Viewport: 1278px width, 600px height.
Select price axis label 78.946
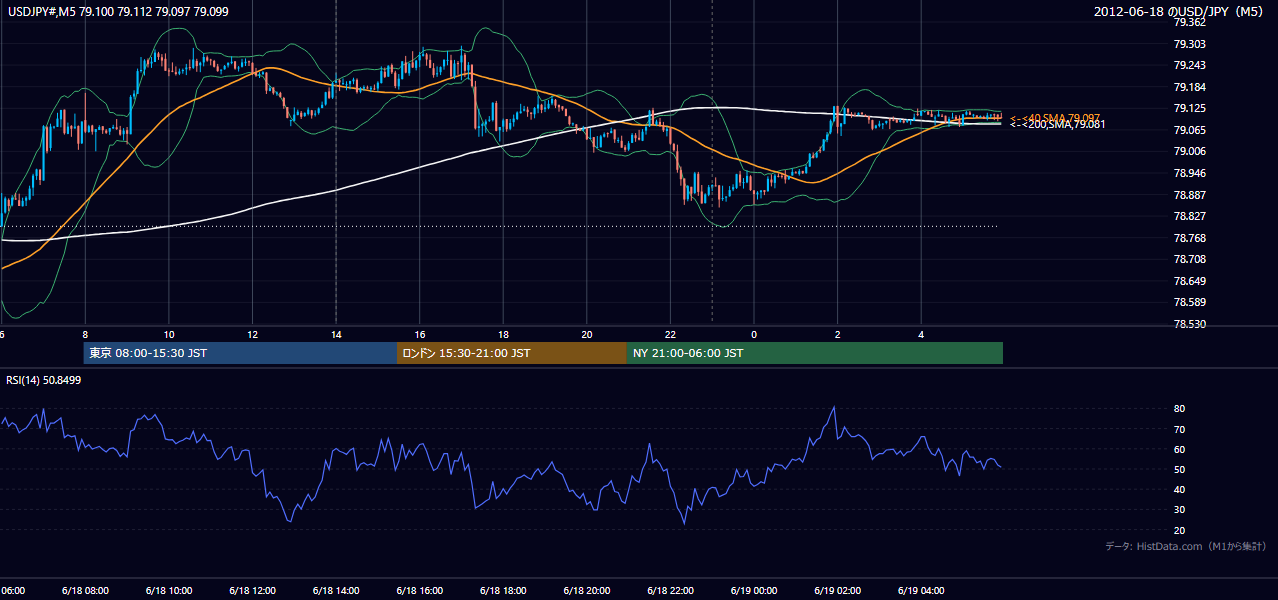(1189, 173)
